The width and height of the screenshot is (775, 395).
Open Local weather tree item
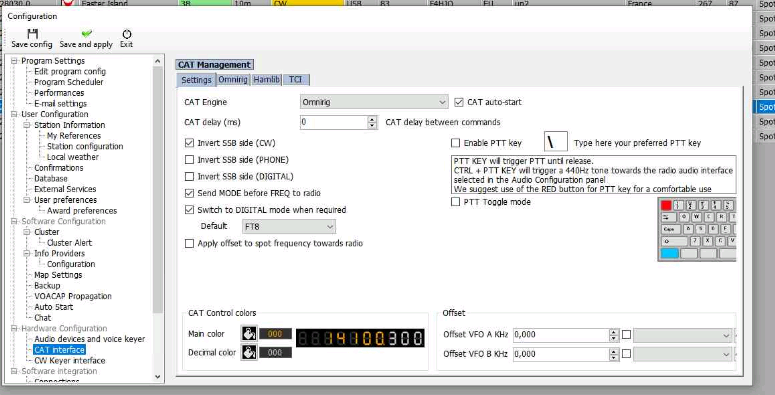pyautogui.click(x=73, y=157)
